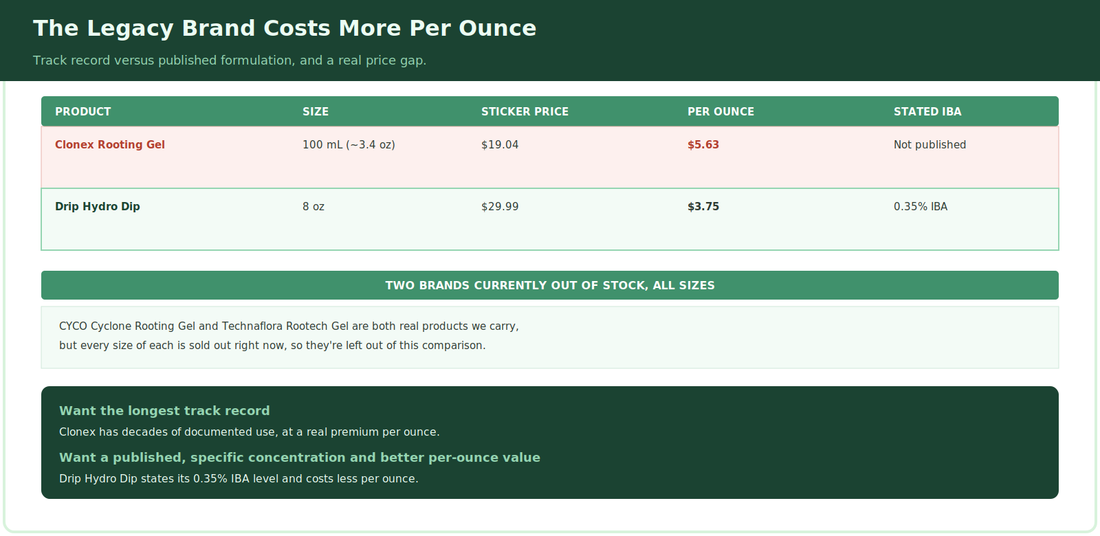The width and height of the screenshot is (1100, 536).
Task: Click the PRODUCT column header
Action: pos(83,112)
